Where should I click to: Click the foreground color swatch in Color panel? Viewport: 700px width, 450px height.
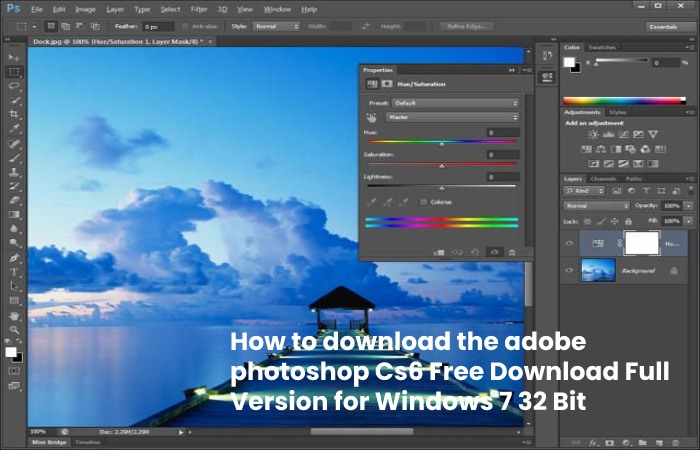tap(569, 62)
